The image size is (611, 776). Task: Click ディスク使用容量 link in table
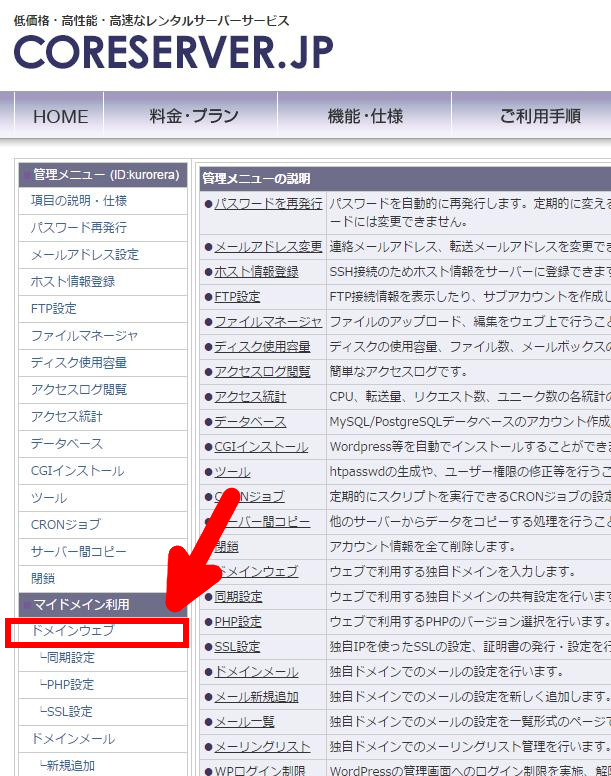point(262,347)
